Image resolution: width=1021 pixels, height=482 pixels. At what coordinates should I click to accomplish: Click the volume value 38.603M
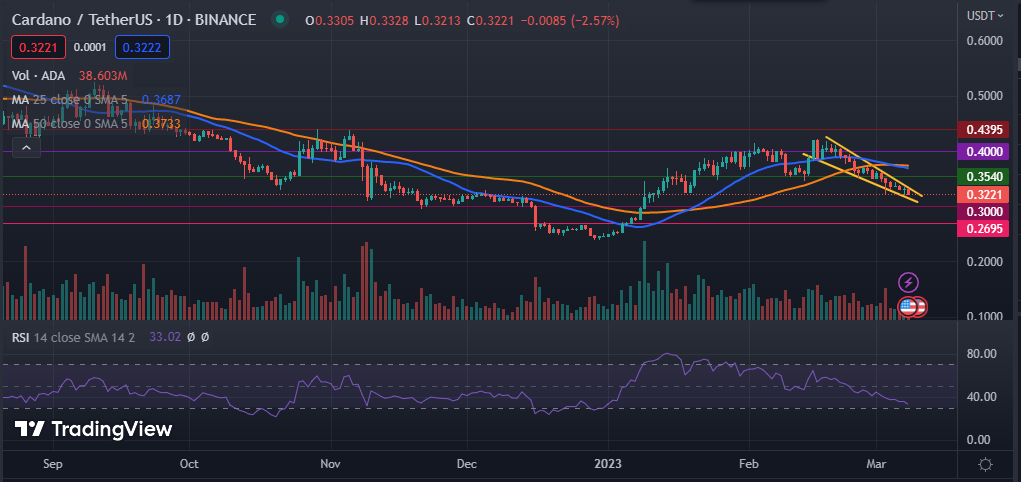pyautogui.click(x=103, y=76)
